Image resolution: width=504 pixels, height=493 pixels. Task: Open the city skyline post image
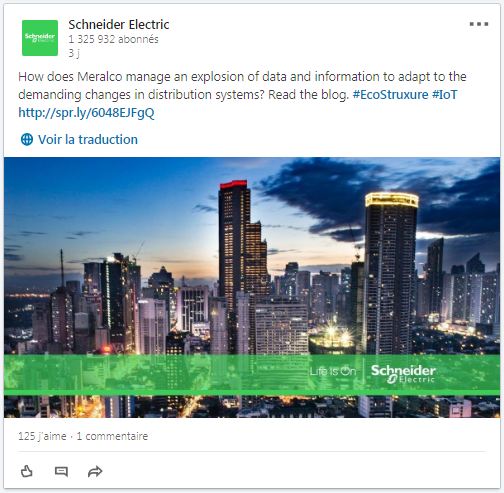(x=252, y=287)
